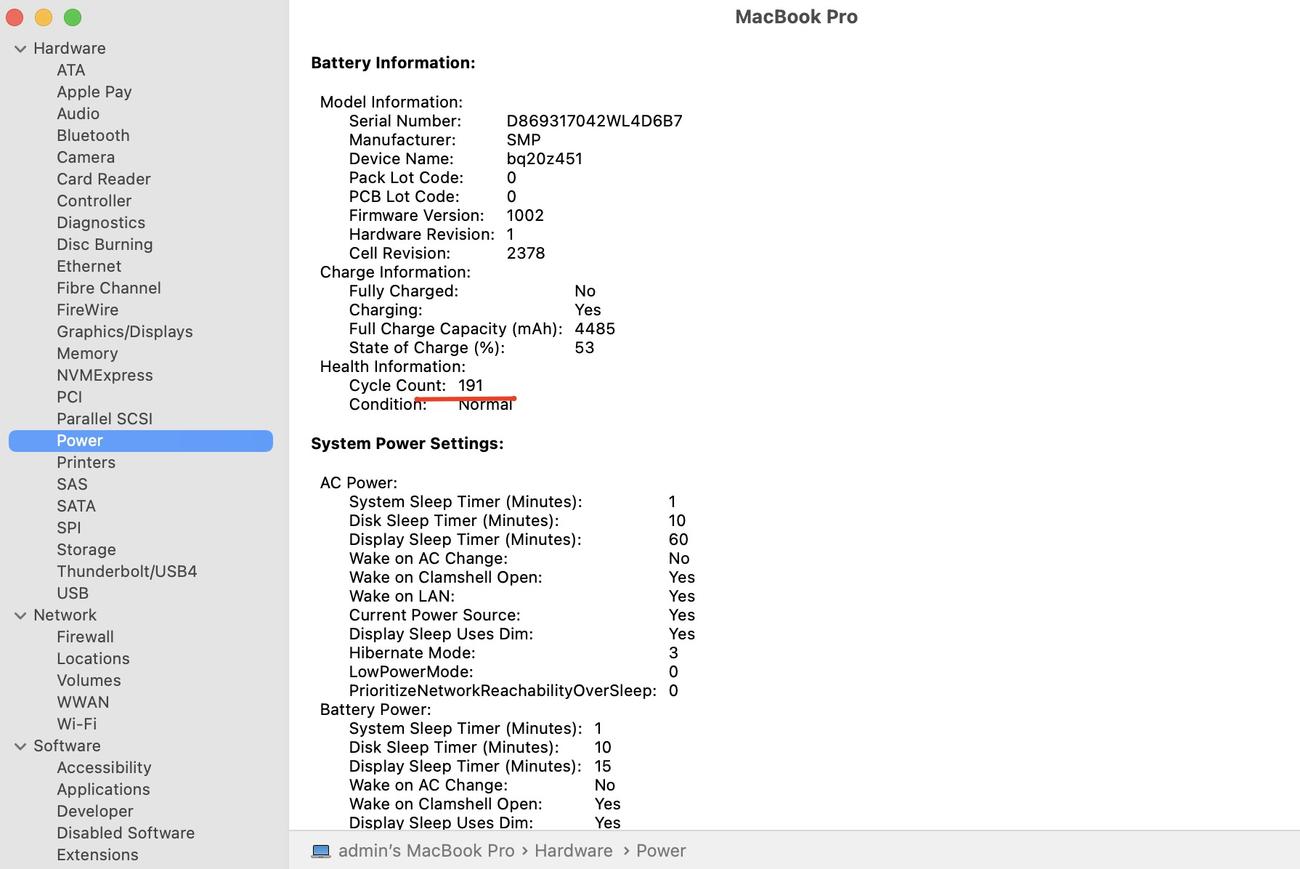Screen dimensions: 1300x869
Task: Click the Condition value Normal
Action: (486, 405)
